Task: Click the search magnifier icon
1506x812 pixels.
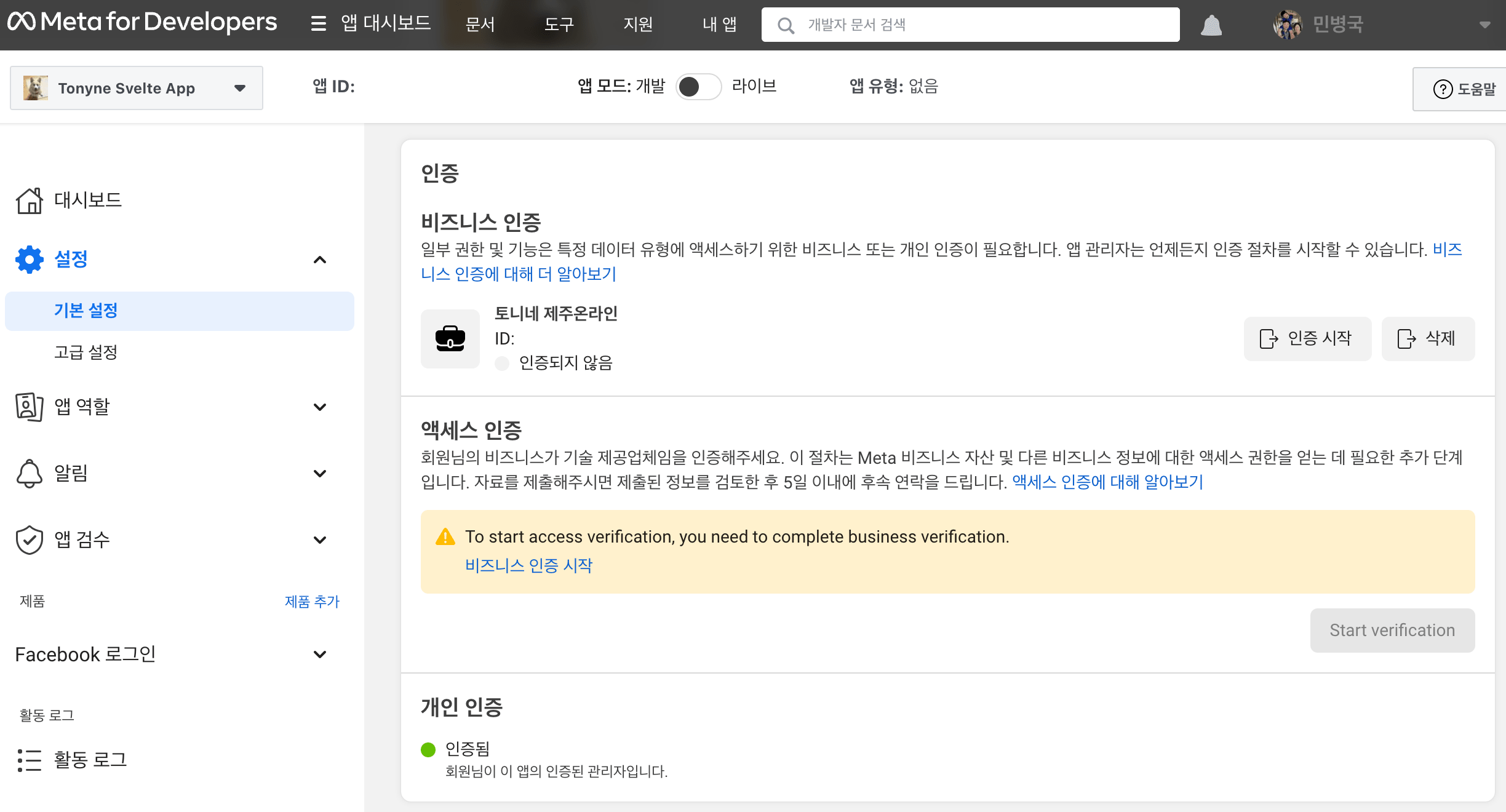Action: click(786, 25)
